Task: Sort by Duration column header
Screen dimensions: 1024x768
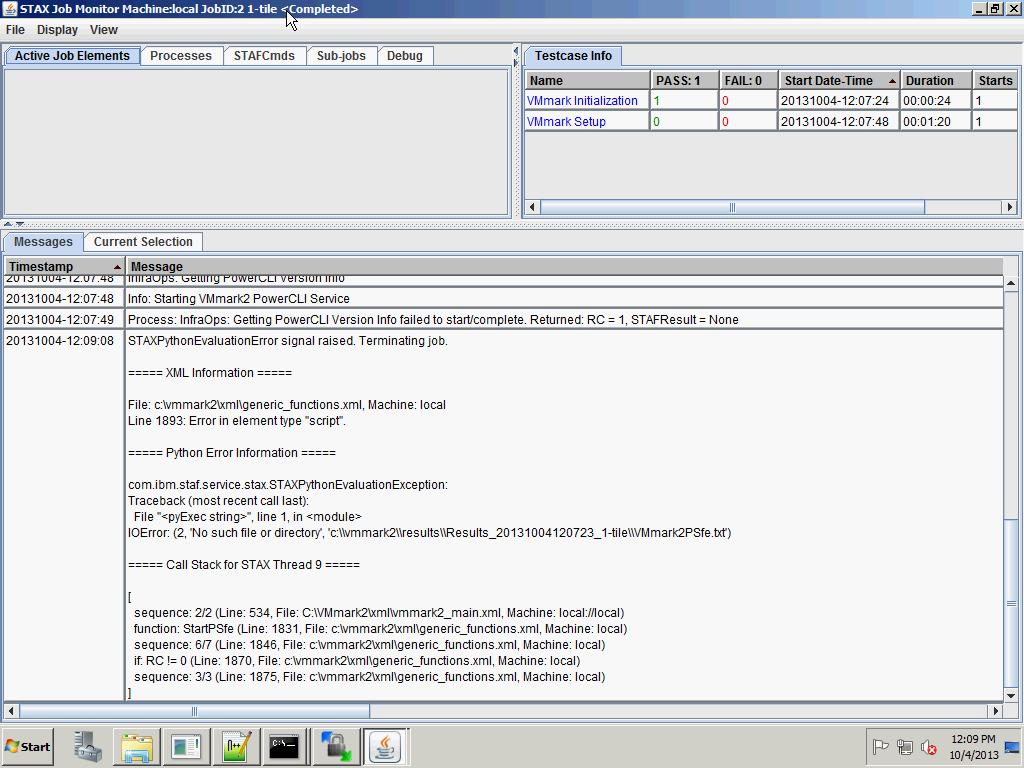Action: pos(936,80)
